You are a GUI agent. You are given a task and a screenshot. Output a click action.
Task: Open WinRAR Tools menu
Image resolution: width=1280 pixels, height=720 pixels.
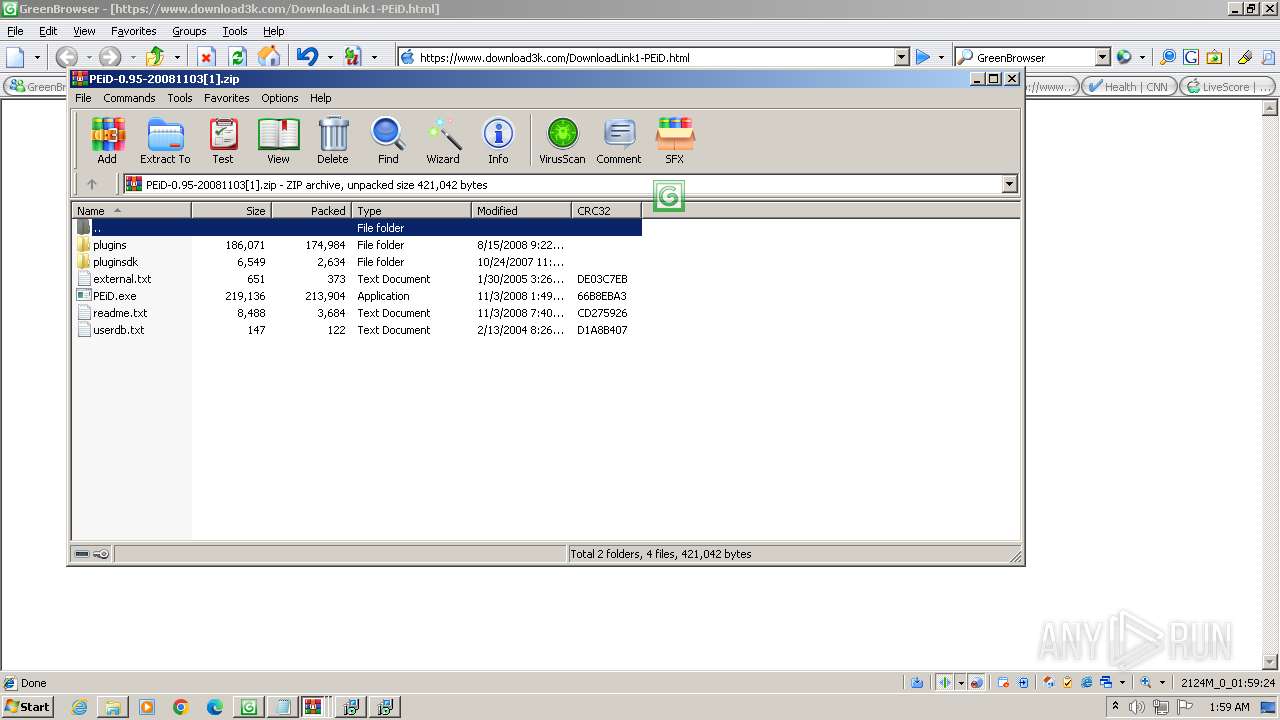tap(180, 98)
